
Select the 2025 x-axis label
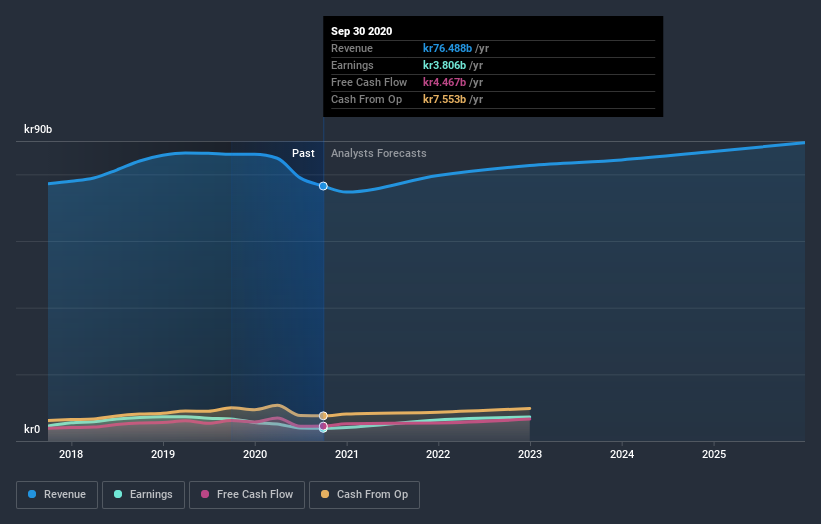tap(714, 454)
